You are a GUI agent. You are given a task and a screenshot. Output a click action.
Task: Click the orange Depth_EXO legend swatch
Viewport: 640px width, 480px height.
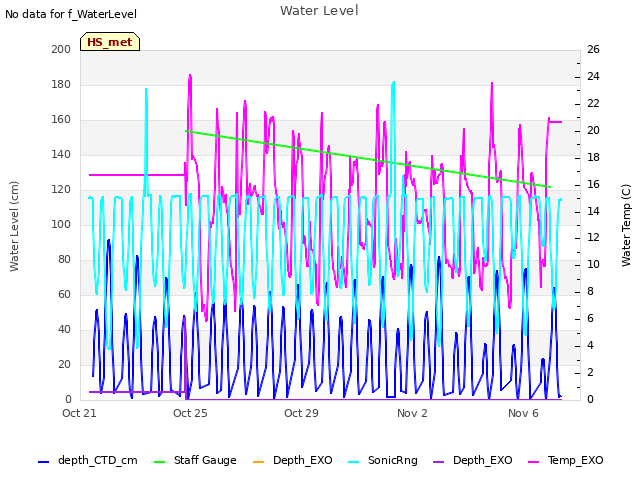click(259, 462)
